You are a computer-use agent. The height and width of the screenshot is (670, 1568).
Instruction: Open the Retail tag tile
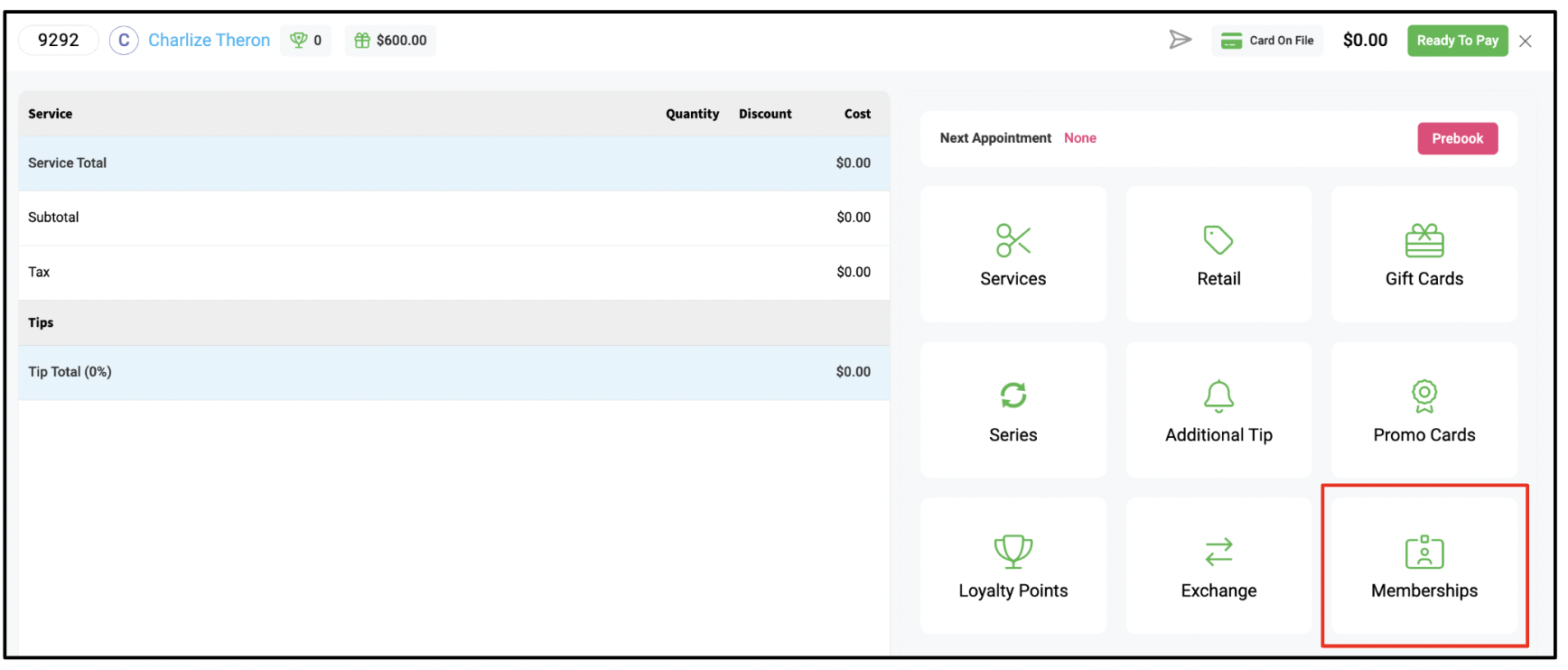point(1218,255)
